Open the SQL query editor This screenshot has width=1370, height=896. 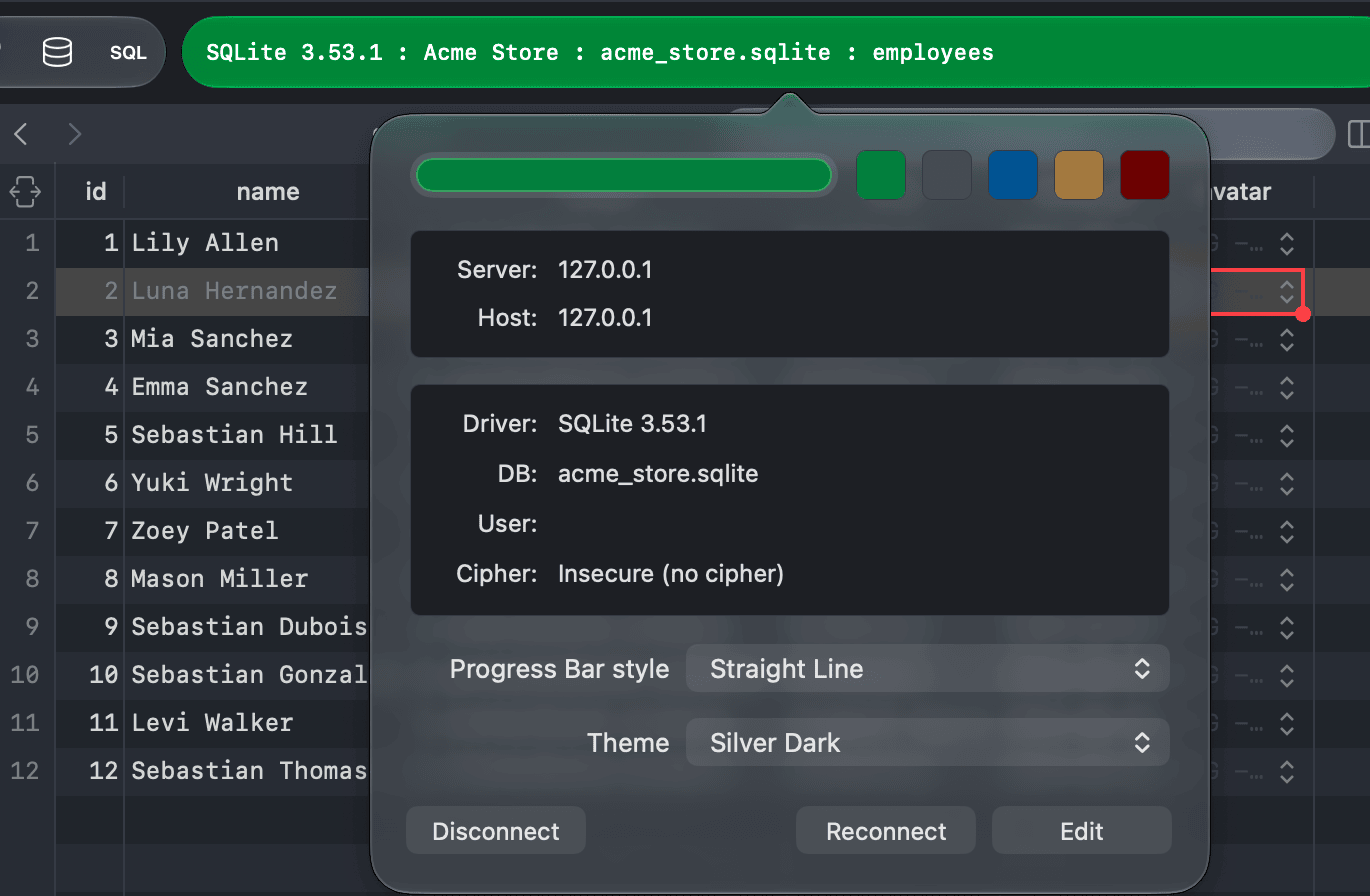click(128, 53)
